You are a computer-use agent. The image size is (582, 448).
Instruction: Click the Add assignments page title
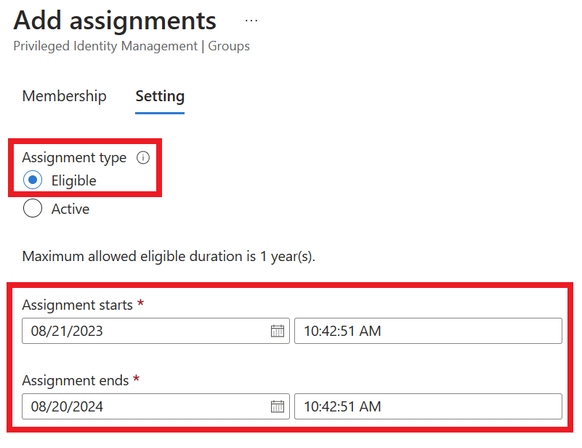point(115,21)
